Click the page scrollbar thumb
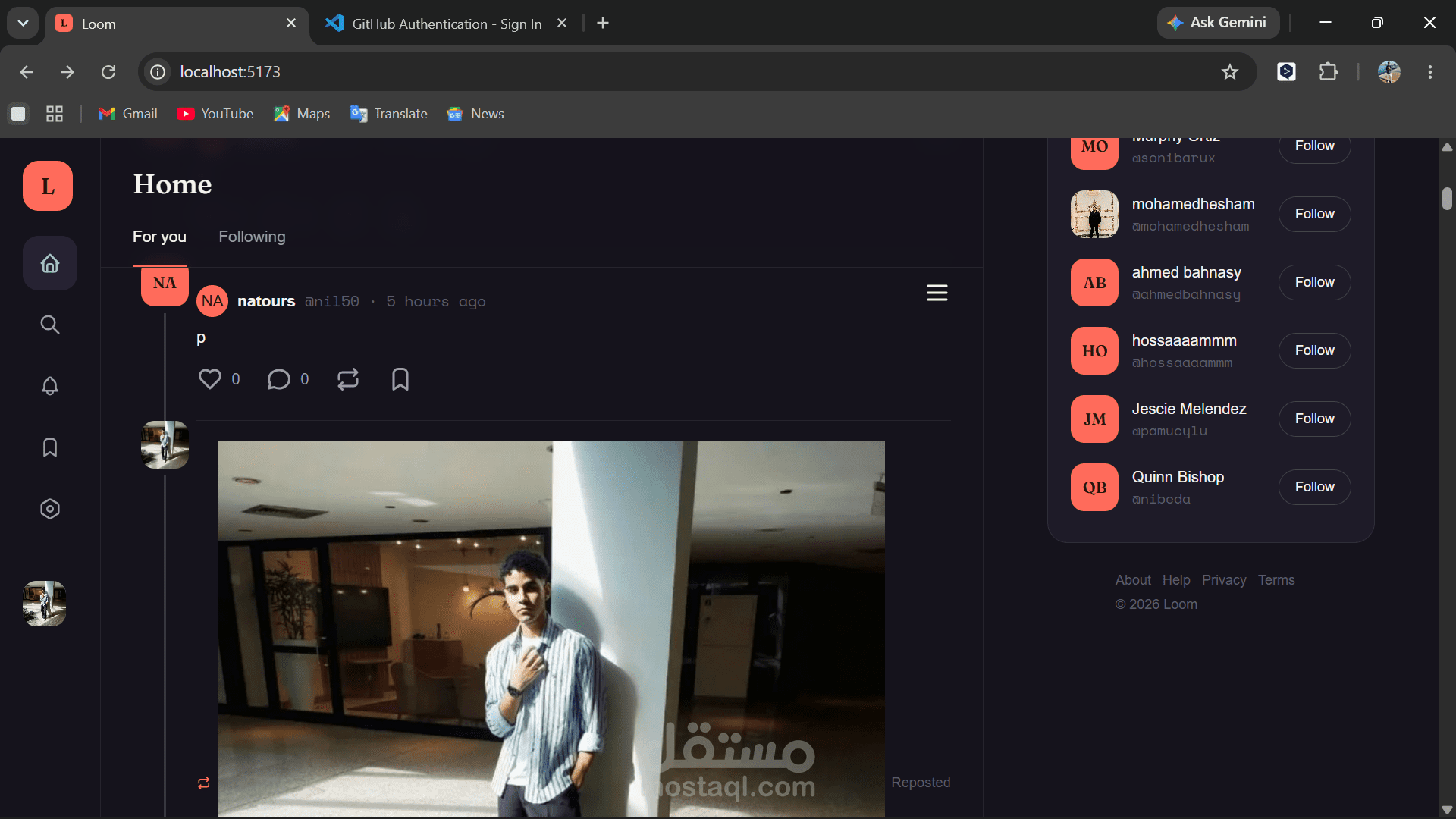Viewport: 1456px width, 819px height. click(1447, 199)
